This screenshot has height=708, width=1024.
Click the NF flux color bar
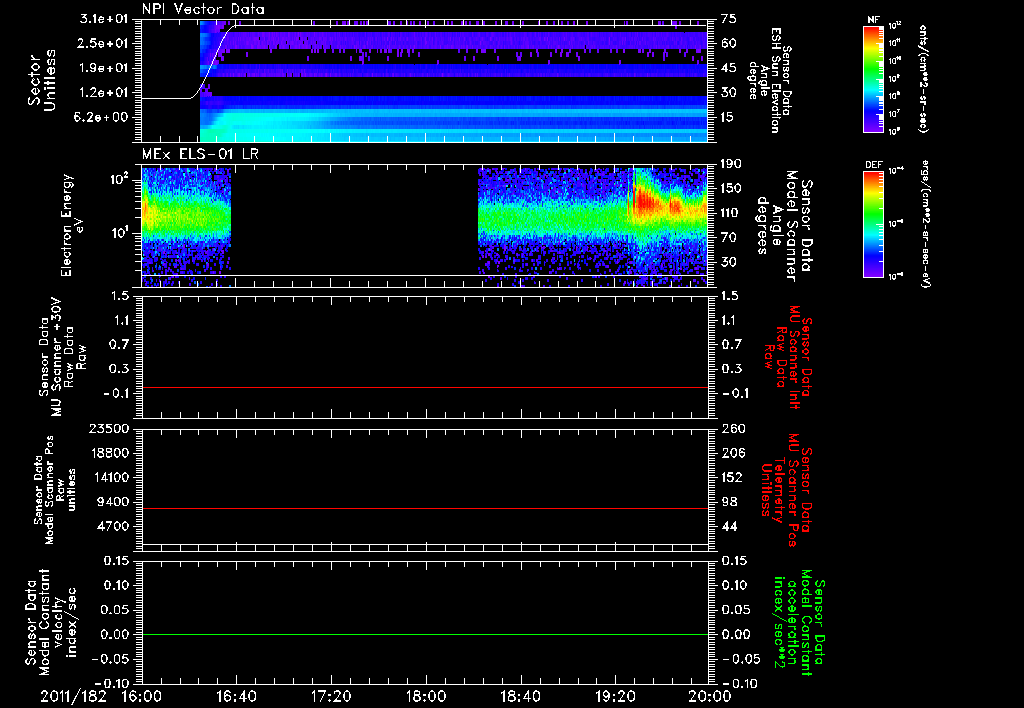874,79
